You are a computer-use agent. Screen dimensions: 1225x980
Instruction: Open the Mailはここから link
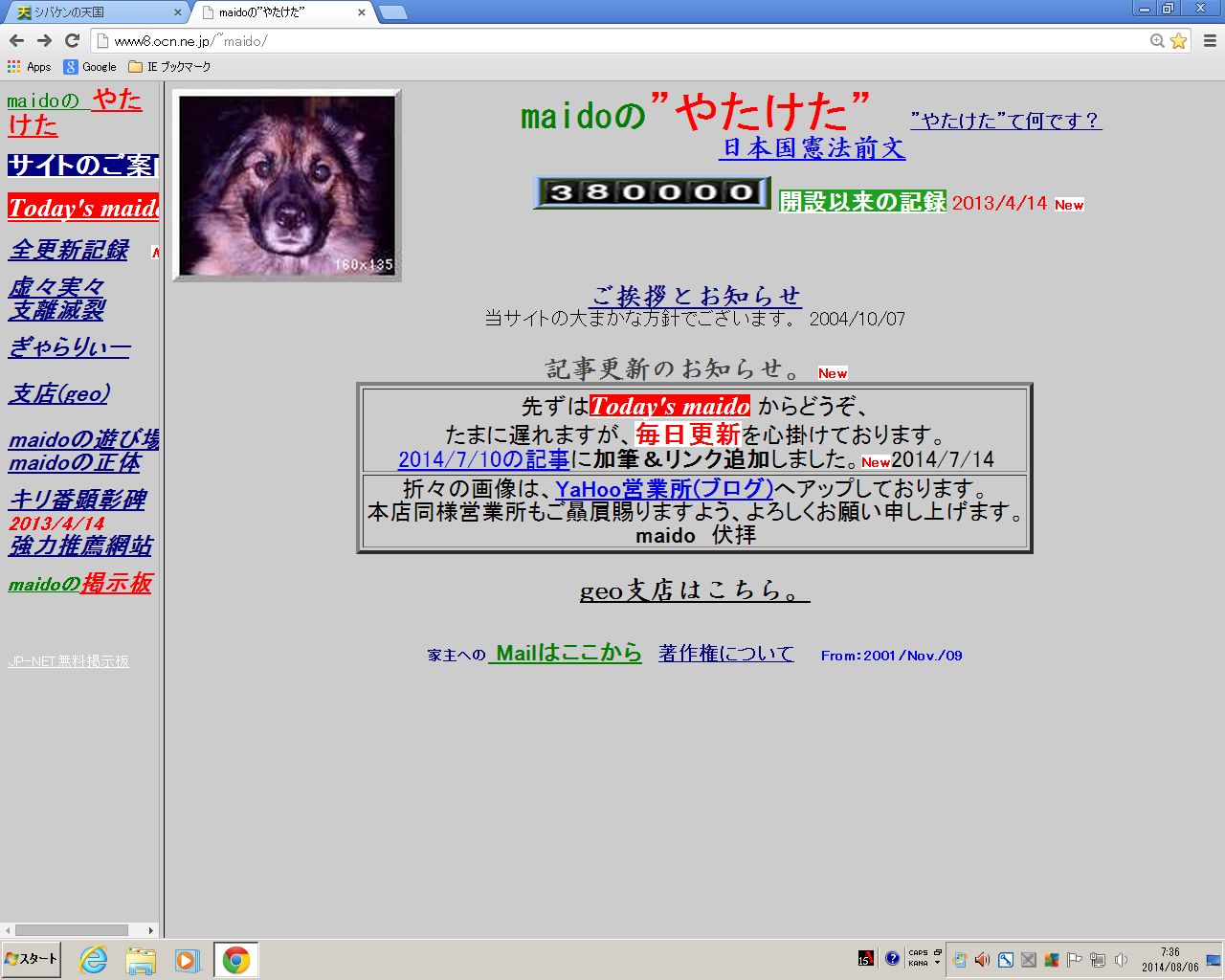tap(565, 653)
